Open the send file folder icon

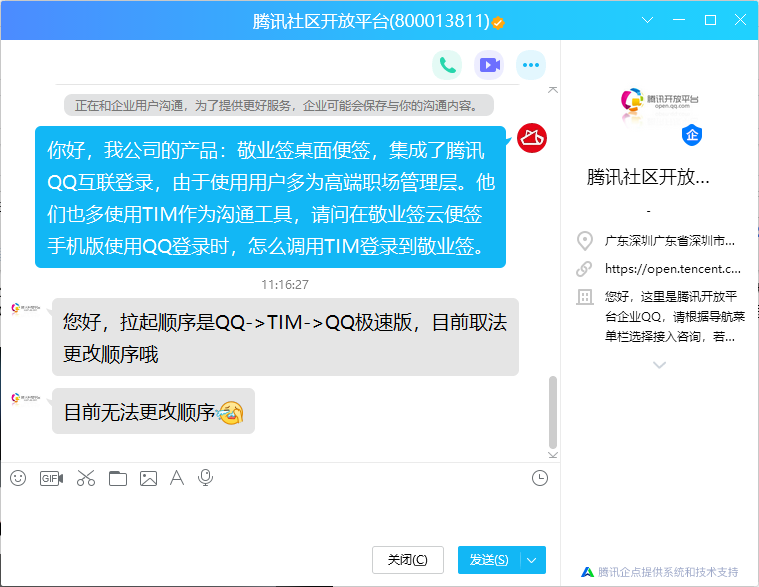(118, 478)
